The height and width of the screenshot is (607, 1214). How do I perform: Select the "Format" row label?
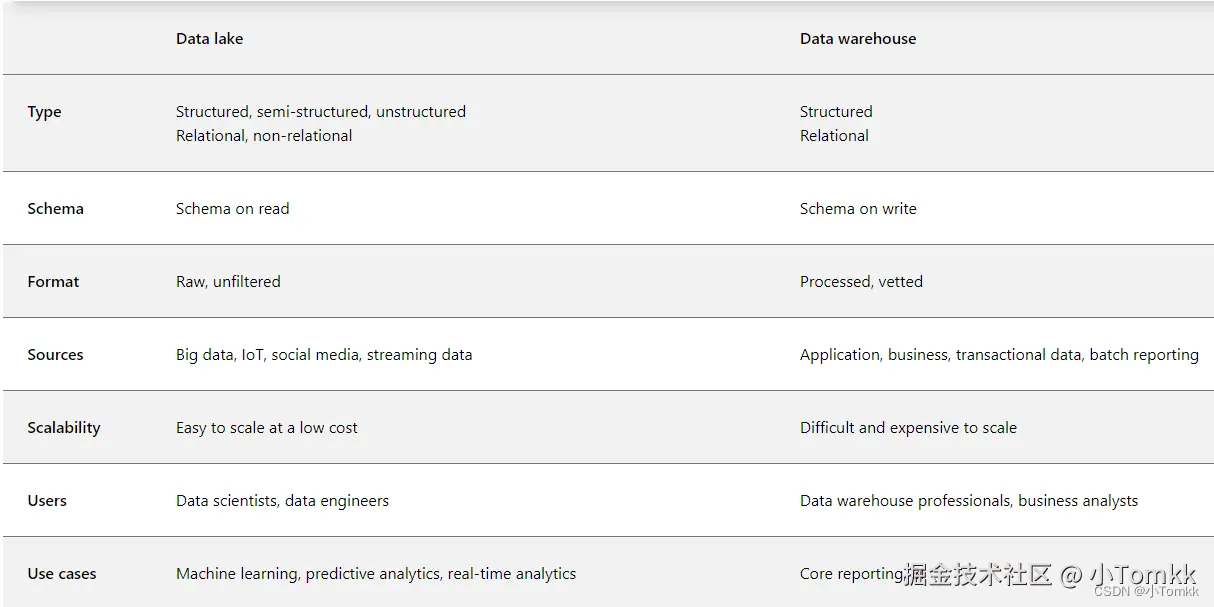tap(53, 282)
